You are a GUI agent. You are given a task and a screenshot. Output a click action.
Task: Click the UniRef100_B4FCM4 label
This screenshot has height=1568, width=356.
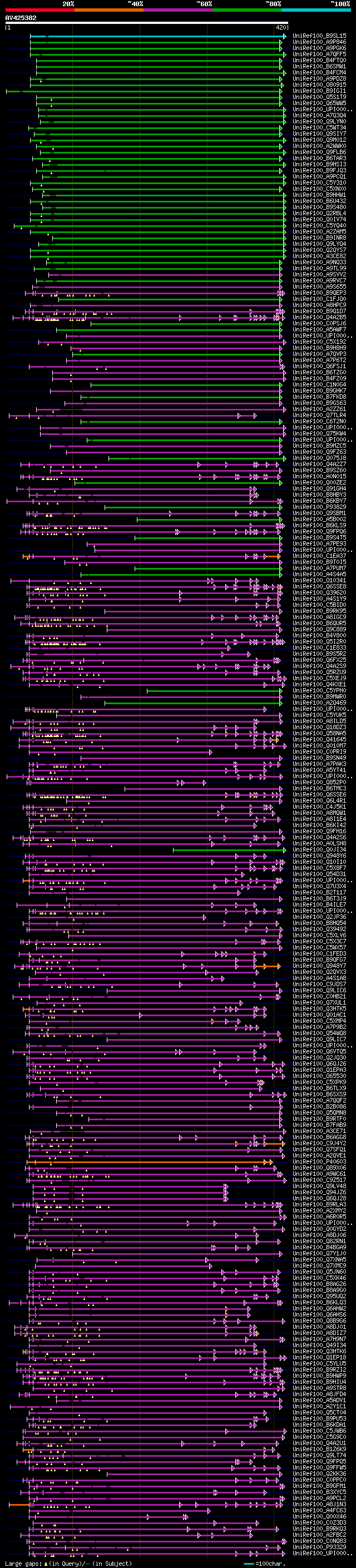tap(319, 72)
